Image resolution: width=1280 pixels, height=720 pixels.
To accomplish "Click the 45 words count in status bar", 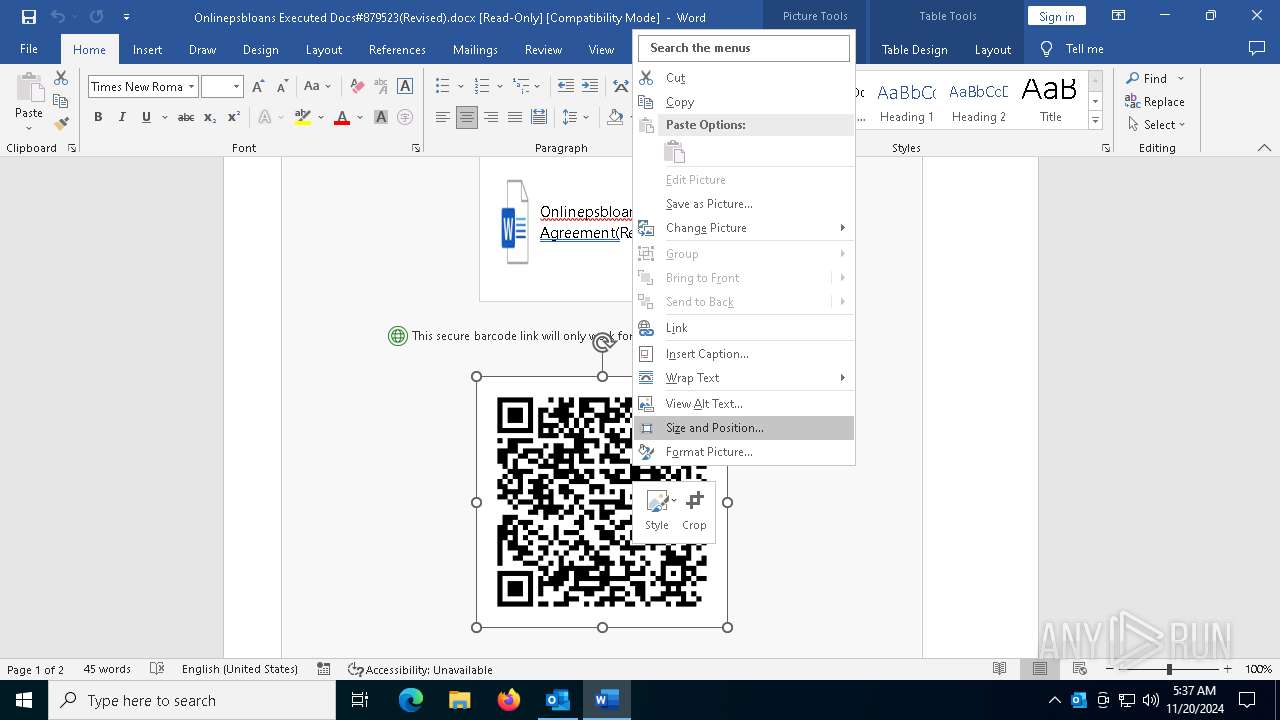I will [x=107, y=669].
